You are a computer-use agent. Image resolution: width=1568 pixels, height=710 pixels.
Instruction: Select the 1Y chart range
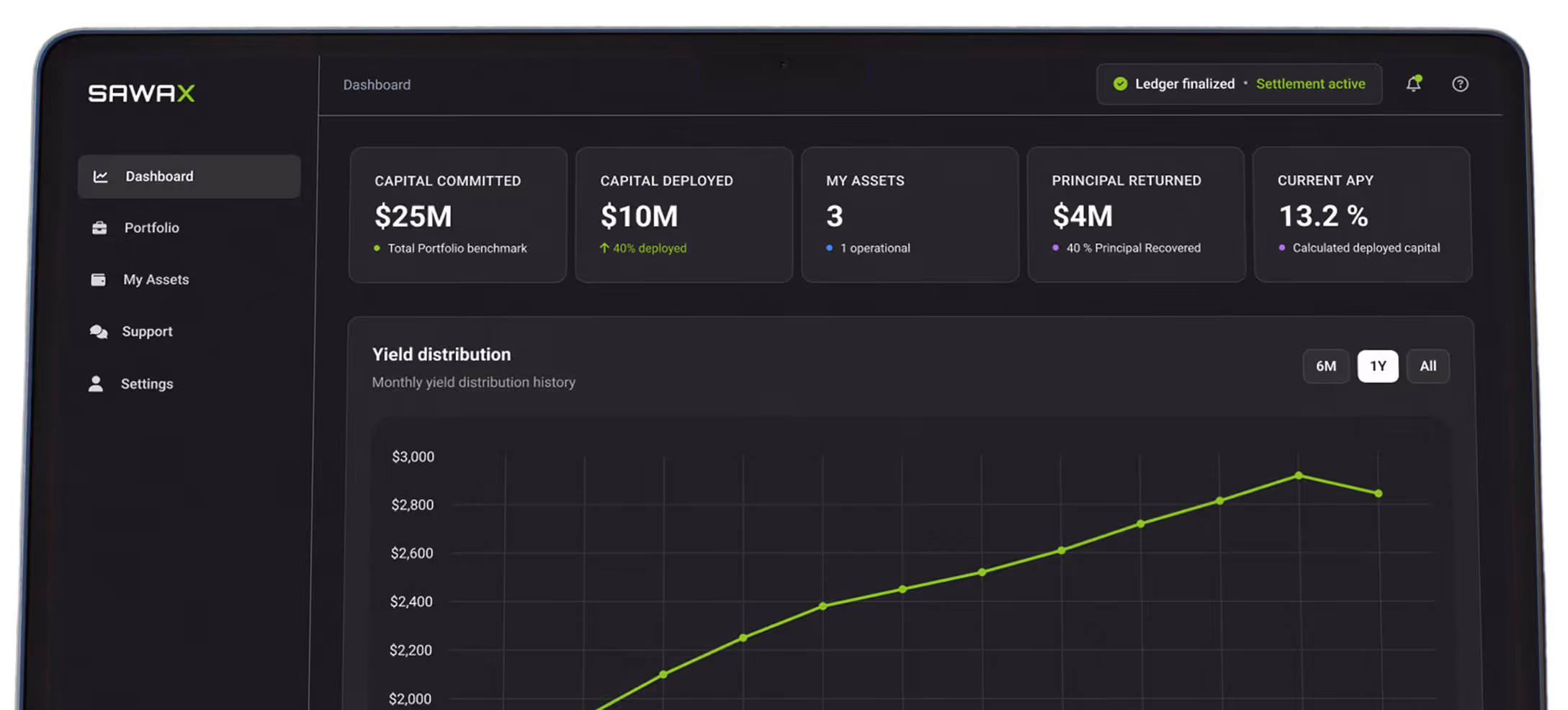pyautogui.click(x=1378, y=367)
